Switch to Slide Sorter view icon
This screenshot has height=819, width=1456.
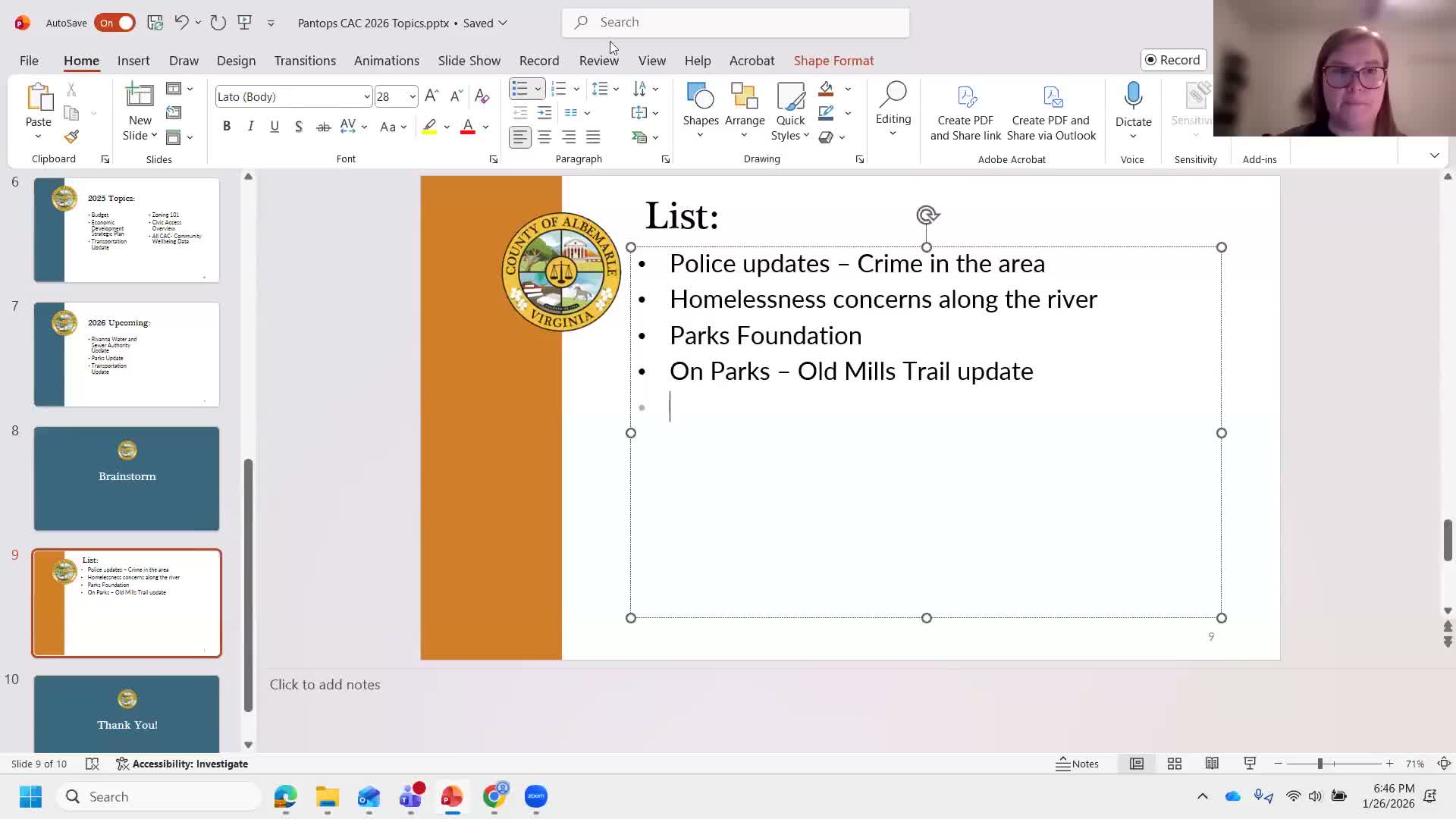1174,764
